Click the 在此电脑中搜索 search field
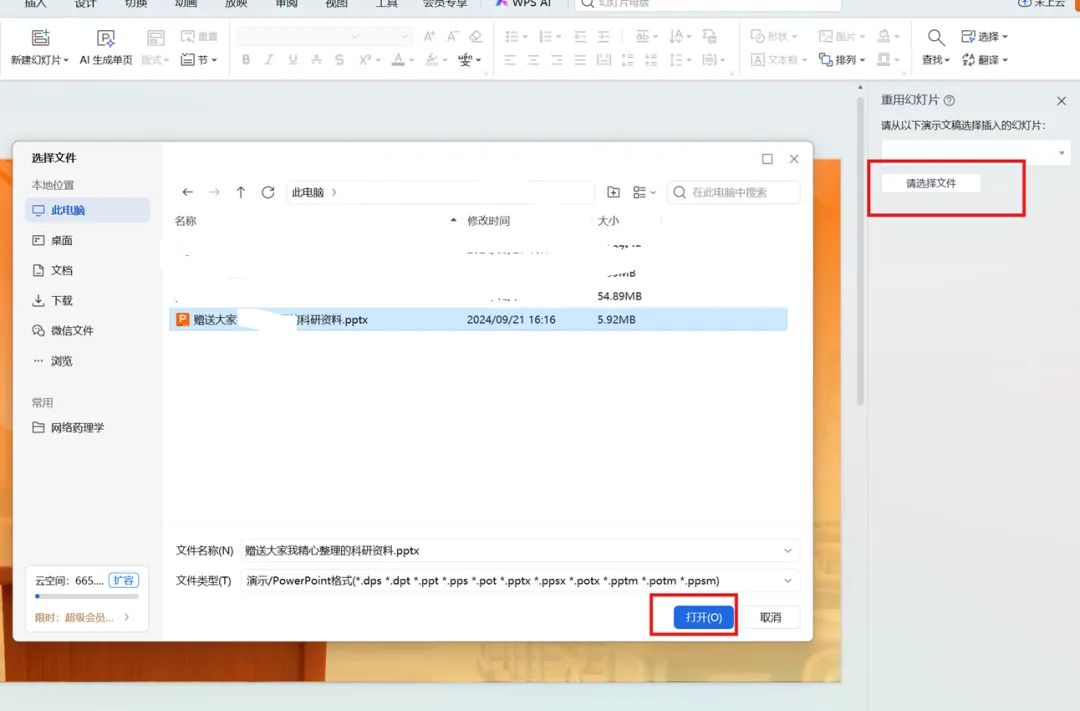Screen dimensions: 1080x711 coord(734,192)
